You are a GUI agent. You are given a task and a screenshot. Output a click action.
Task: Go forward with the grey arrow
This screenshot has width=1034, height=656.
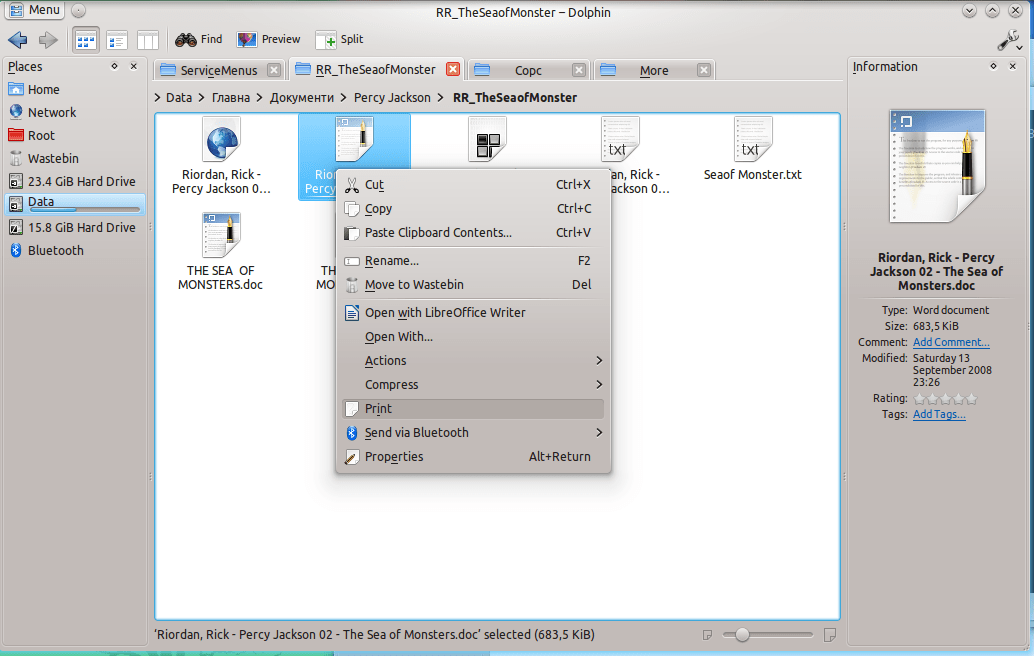pos(47,40)
